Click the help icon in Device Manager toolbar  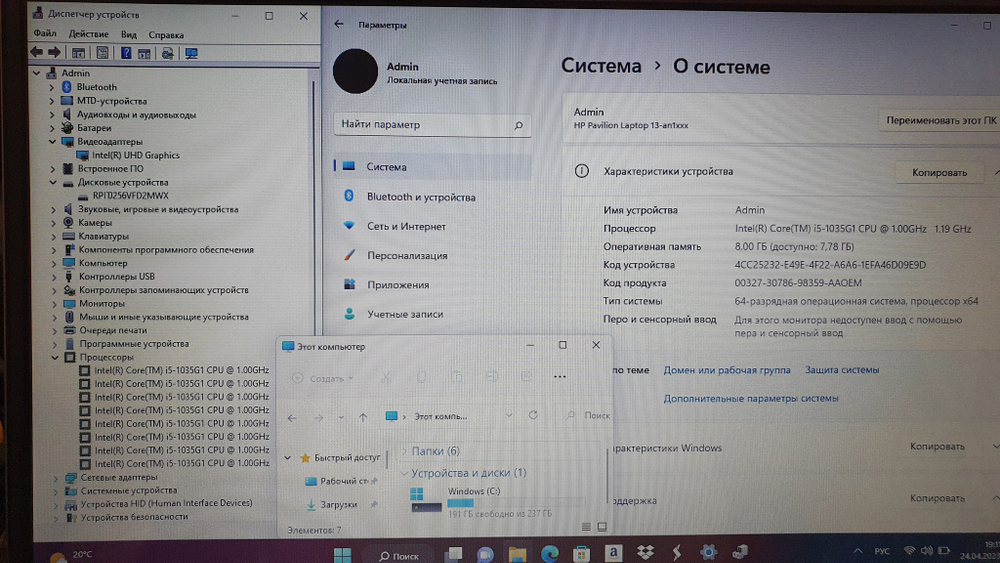(126, 53)
